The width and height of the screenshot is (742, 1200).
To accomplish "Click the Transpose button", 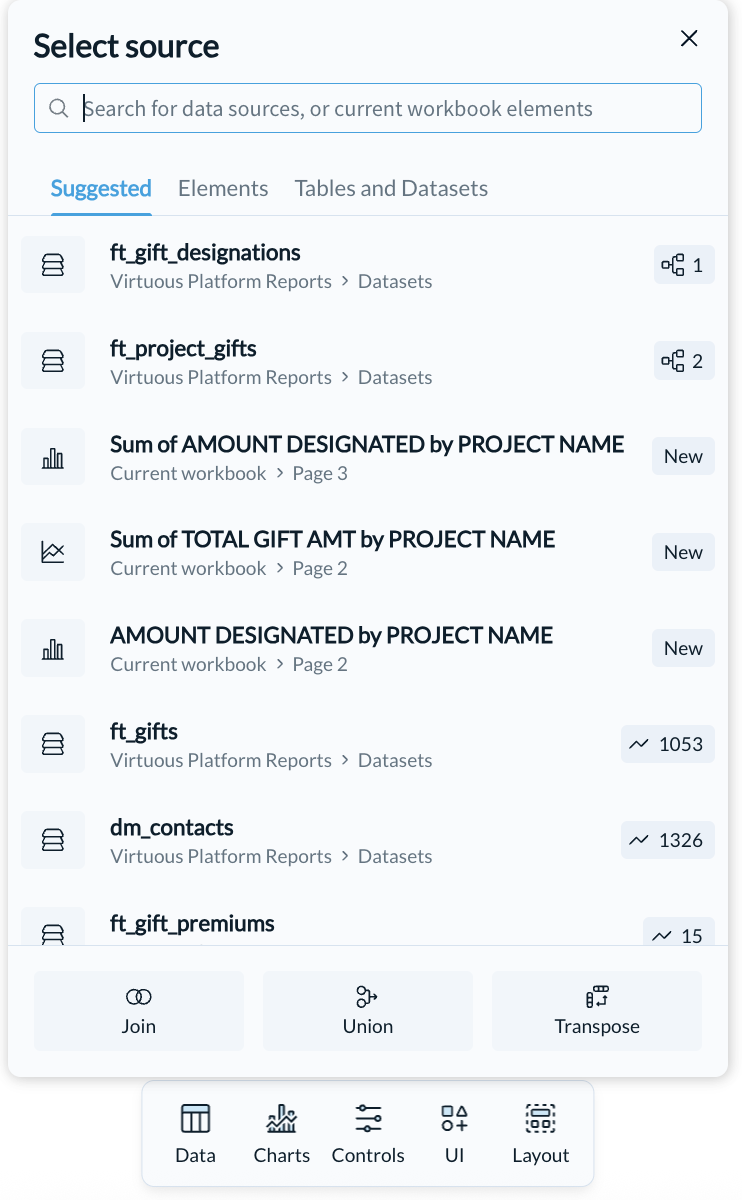I will point(597,1011).
